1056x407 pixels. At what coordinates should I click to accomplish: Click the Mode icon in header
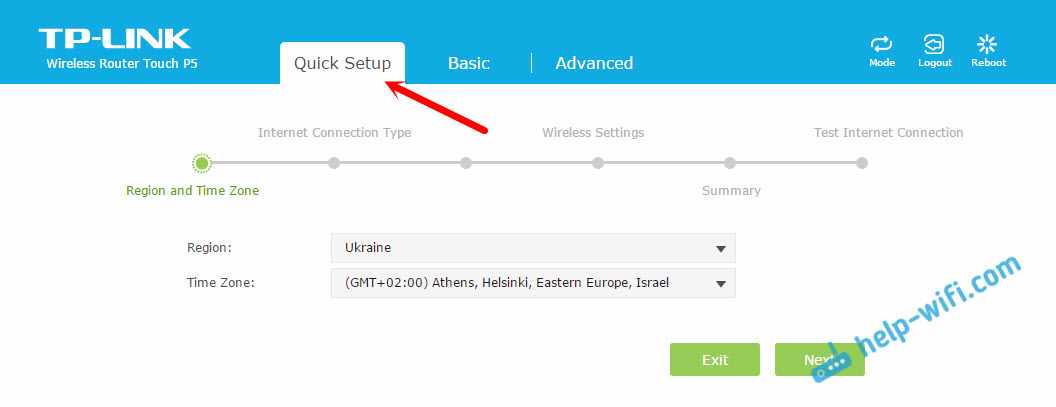point(881,45)
